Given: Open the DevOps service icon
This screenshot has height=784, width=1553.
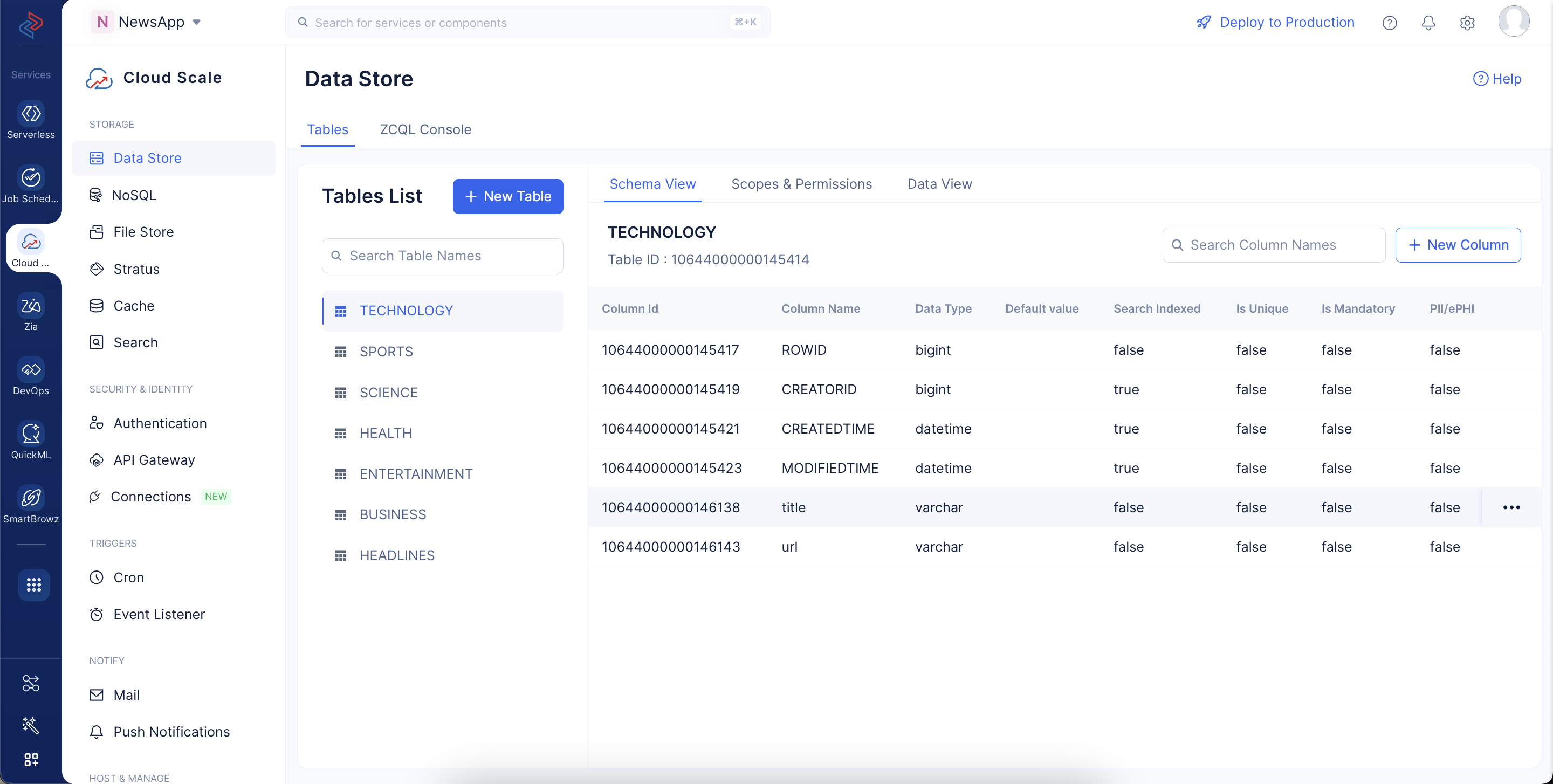Looking at the screenshot, I should pos(31,369).
